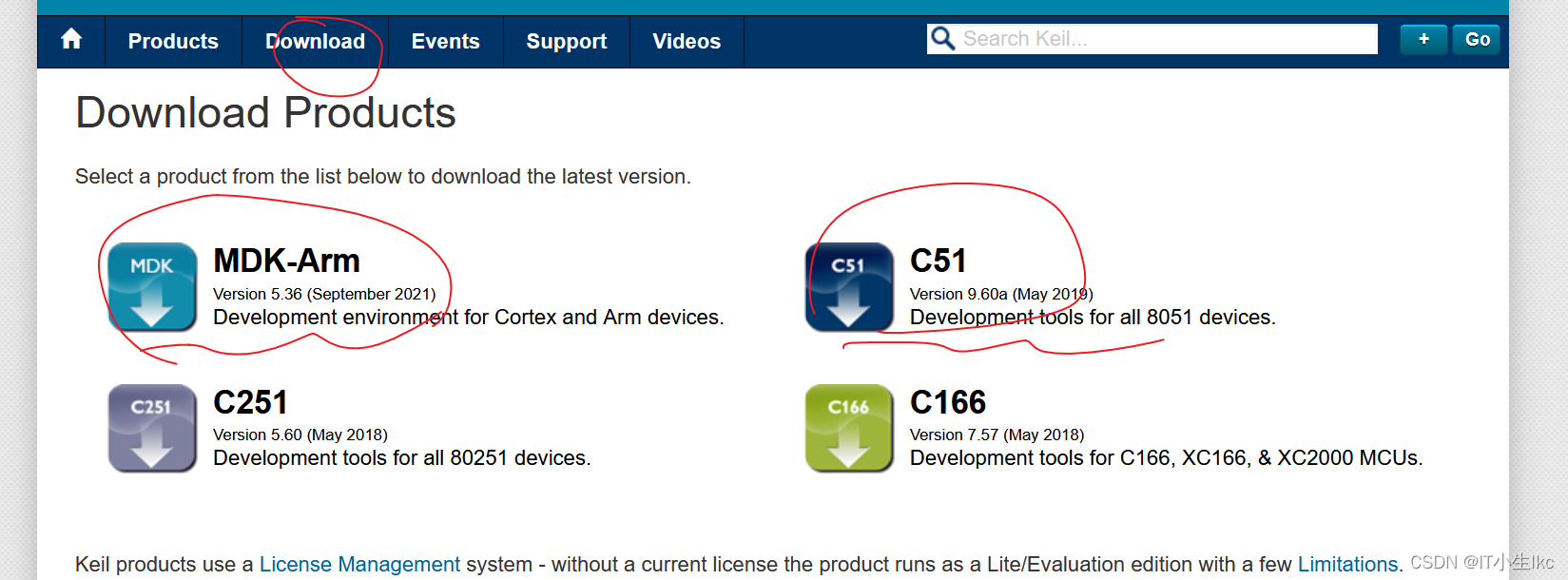1568x580 pixels.
Task: Open the Support menu
Action: (x=567, y=42)
